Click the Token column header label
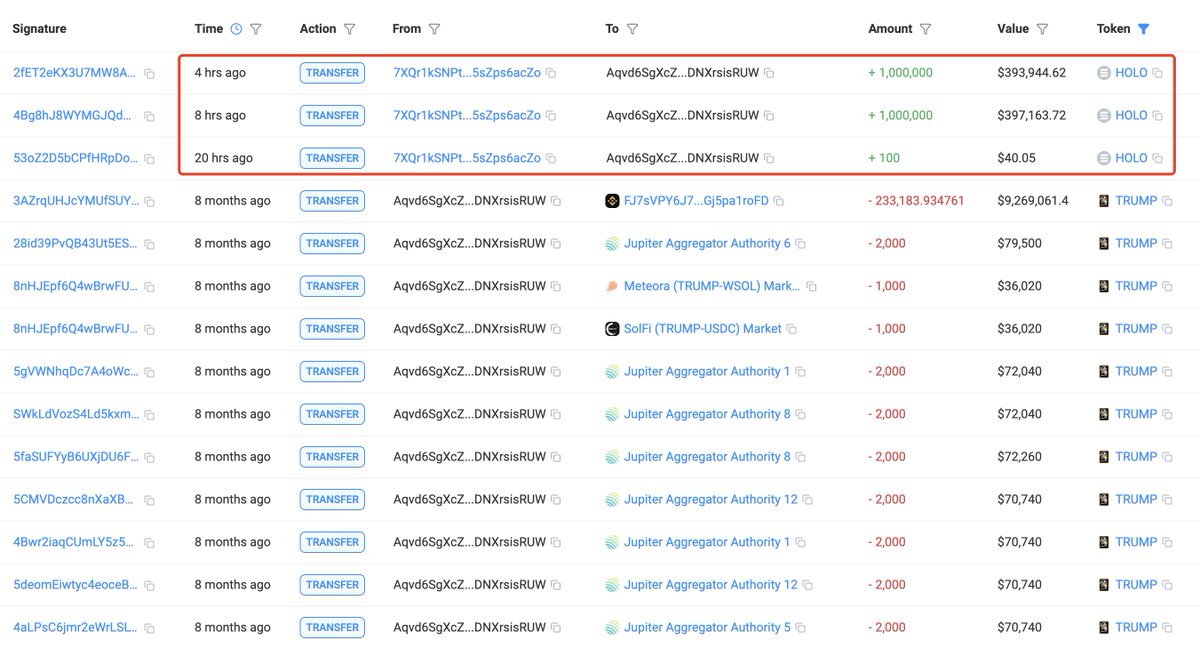This screenshot has width=1200, height=648. [1113, 29]
